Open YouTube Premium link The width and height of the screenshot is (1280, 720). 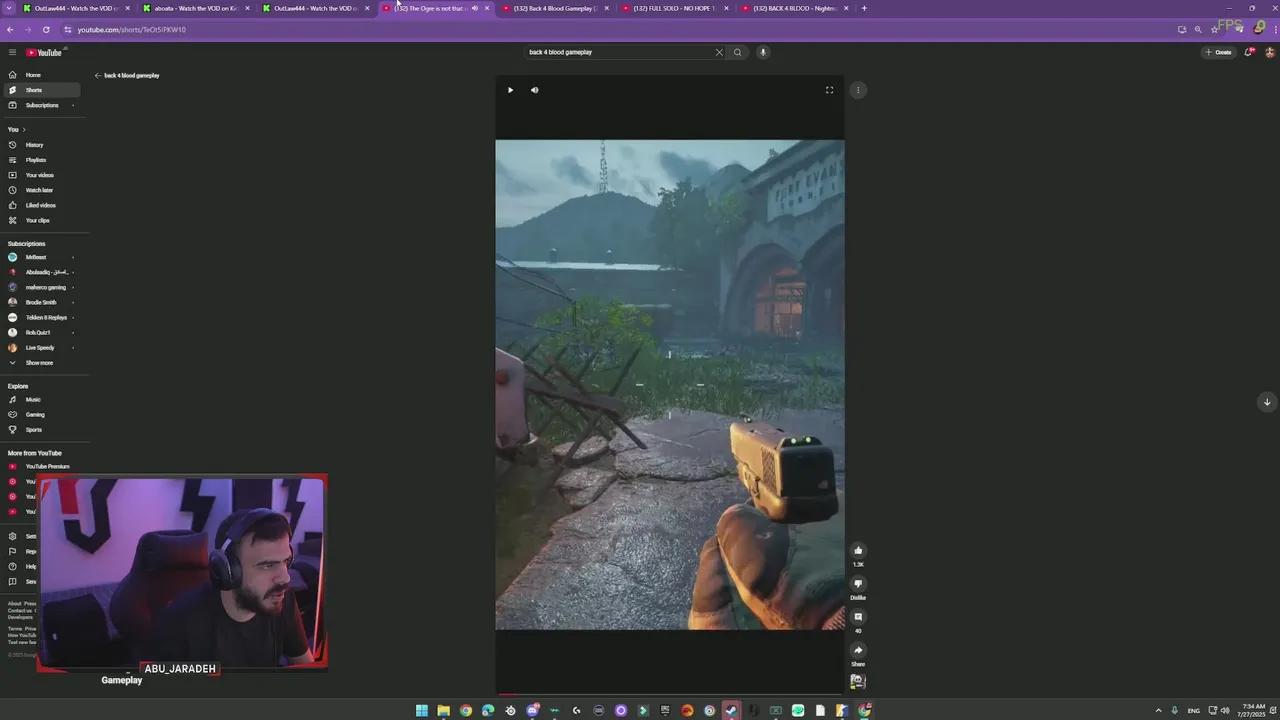(40, 466)
